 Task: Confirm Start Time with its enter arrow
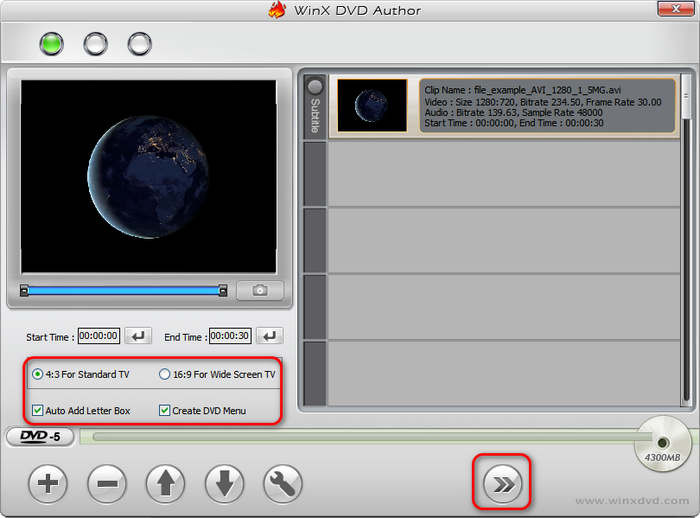(x=138, y=337)
